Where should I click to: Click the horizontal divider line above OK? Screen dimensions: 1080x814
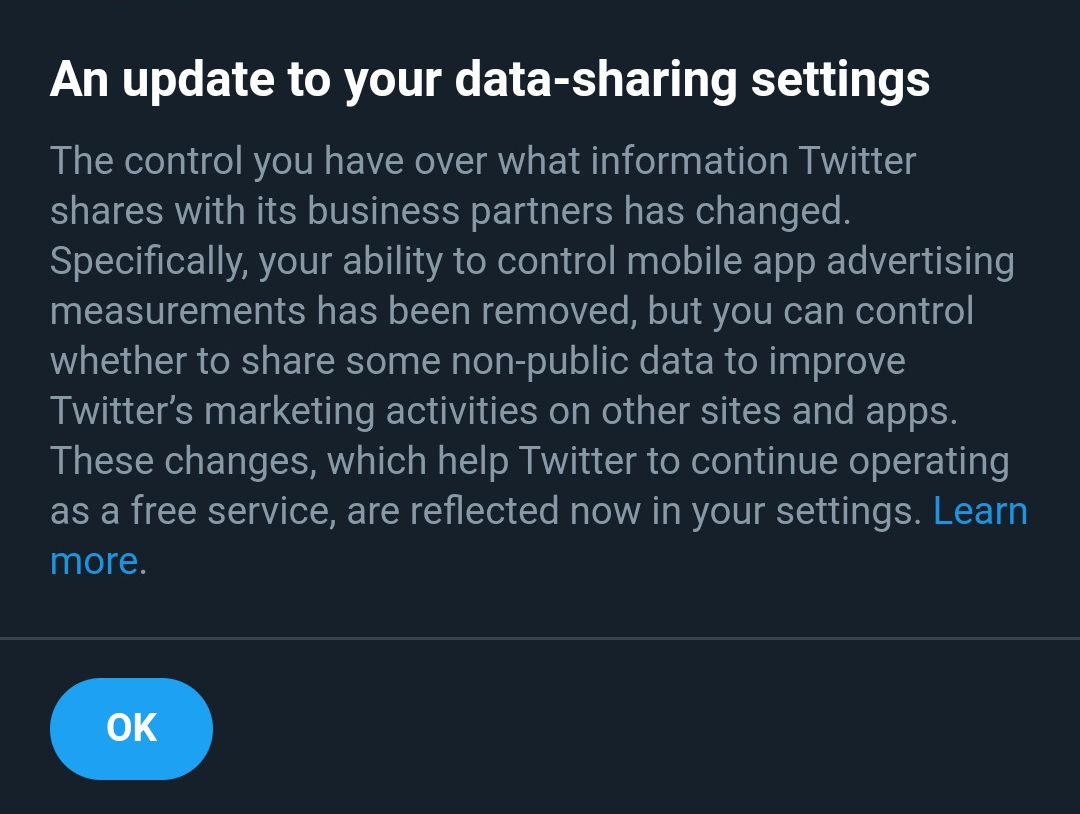tap(540, 637)
